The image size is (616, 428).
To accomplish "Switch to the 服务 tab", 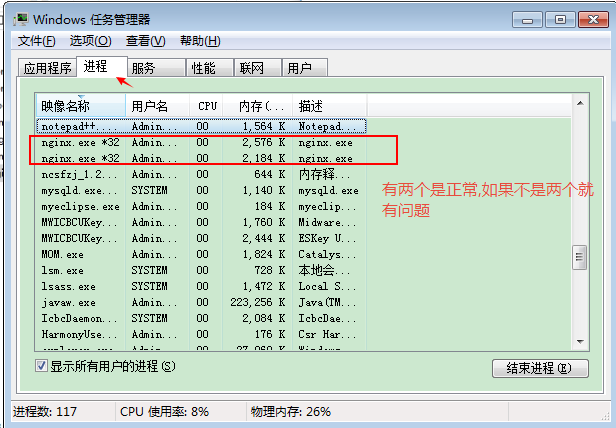I will [x=156, y=68].
